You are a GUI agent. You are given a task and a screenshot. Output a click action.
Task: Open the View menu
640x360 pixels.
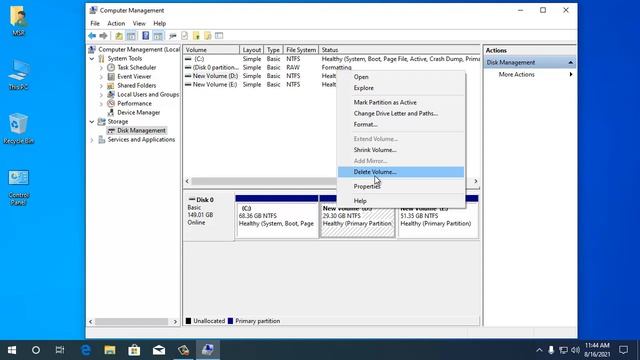(139, 23)
